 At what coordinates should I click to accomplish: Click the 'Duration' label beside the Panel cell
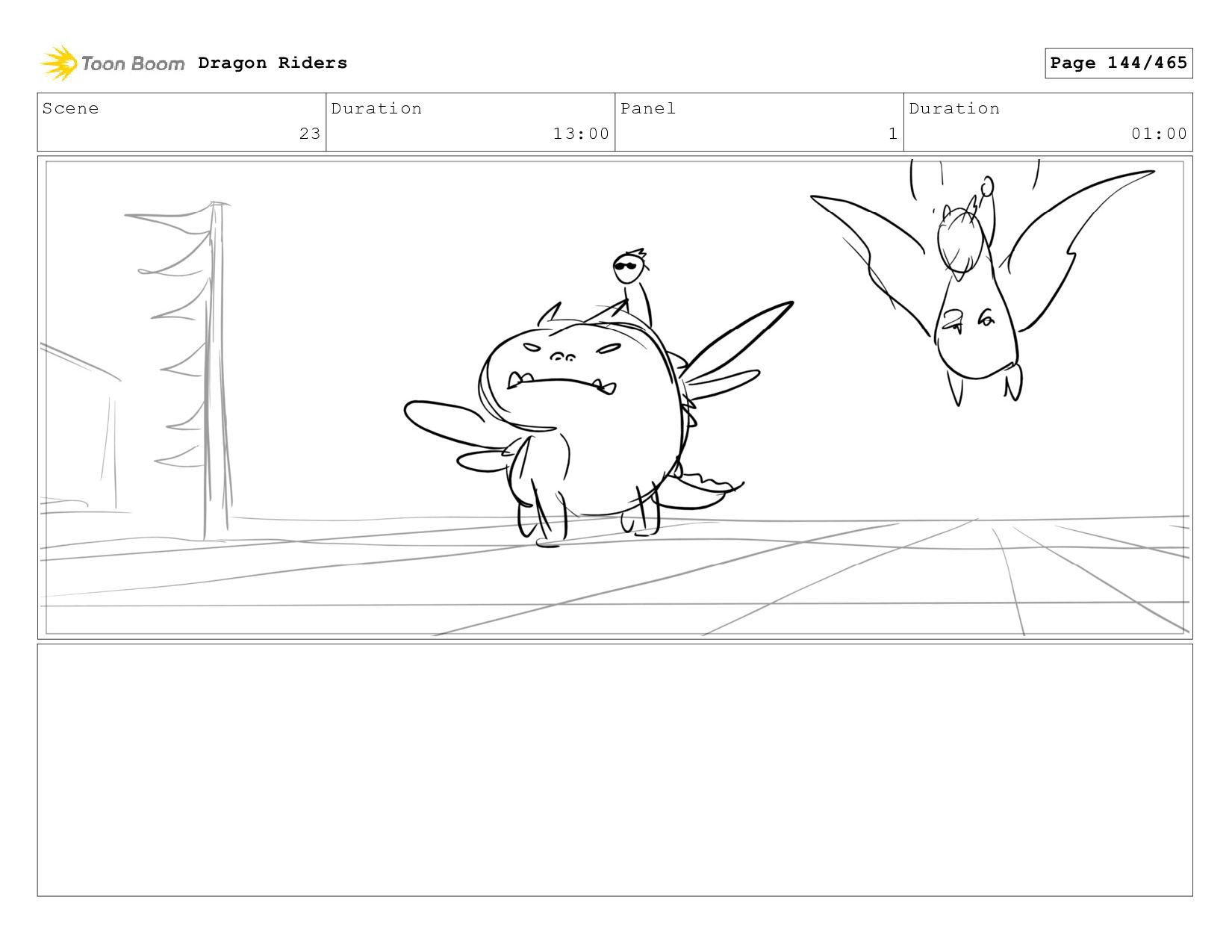tap(954, 108)
